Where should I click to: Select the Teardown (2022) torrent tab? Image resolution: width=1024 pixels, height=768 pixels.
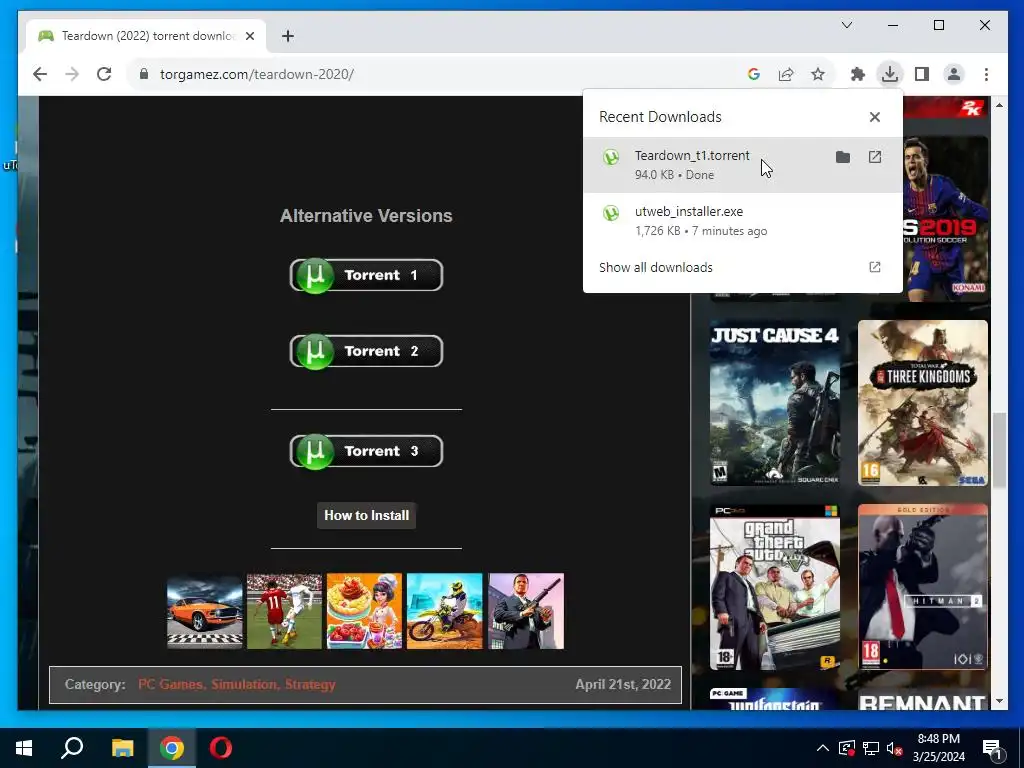point(146,36)
